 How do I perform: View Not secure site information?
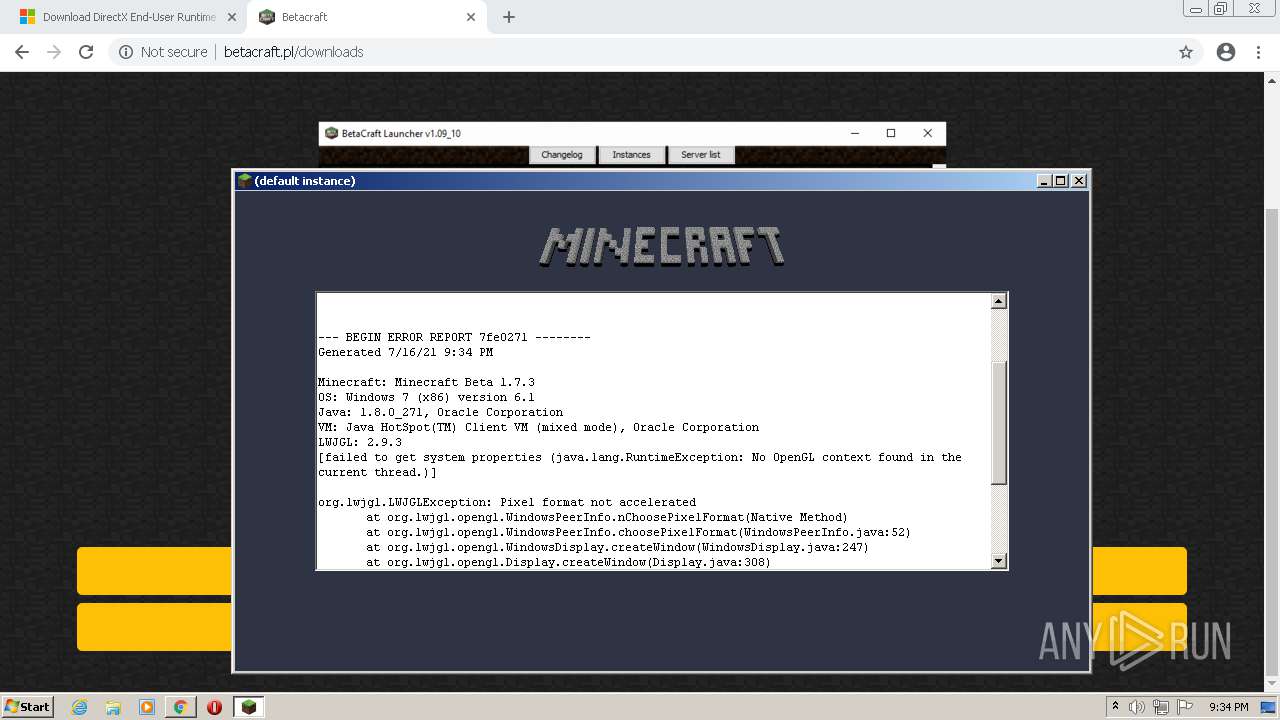coord(163,52)
